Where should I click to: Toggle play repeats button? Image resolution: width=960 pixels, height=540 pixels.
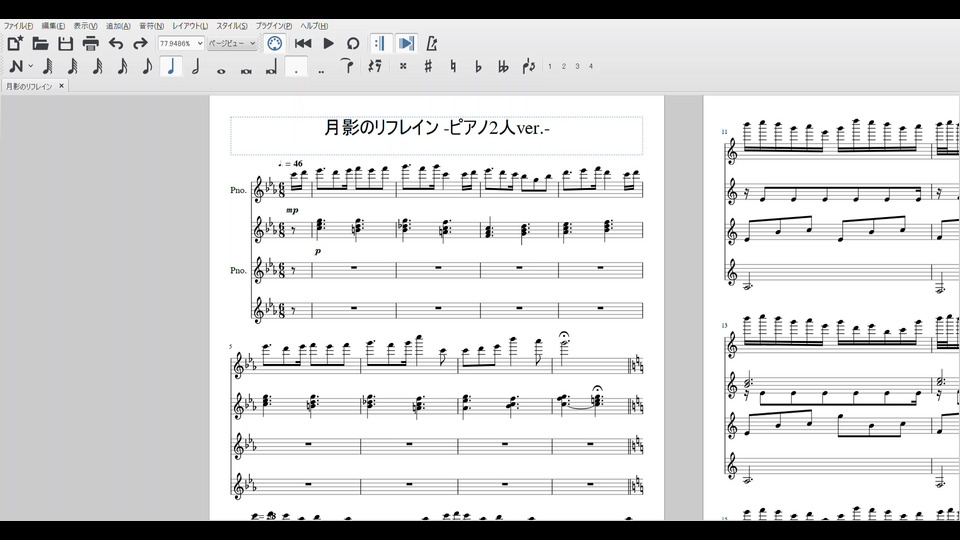pos(380,43)
